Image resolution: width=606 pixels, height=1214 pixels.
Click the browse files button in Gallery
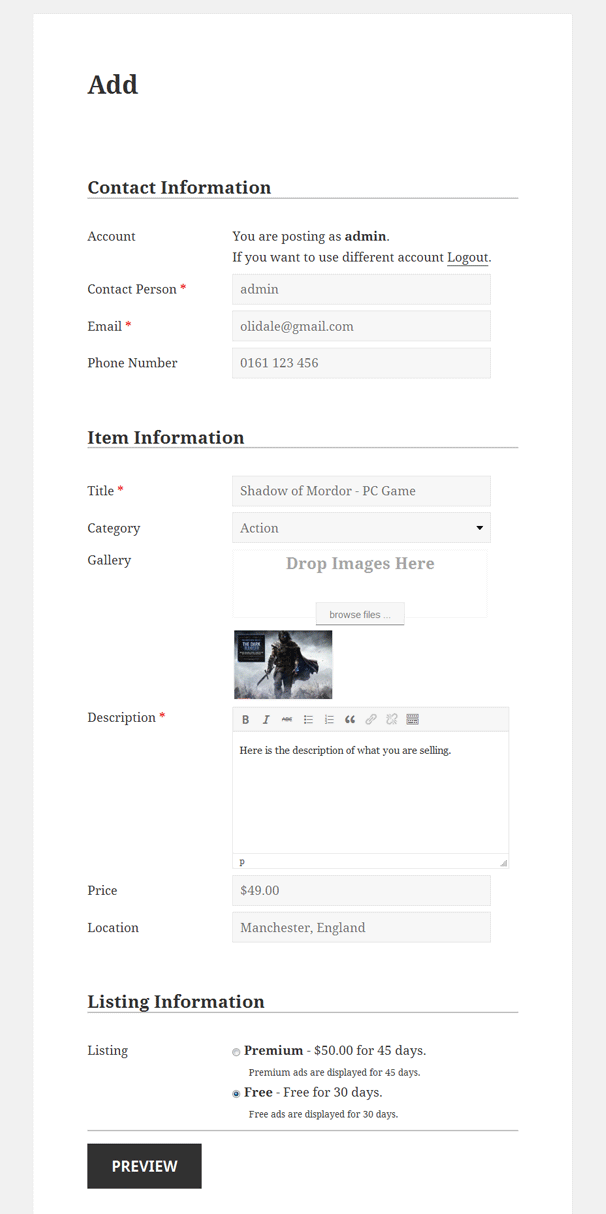point(359,613)
